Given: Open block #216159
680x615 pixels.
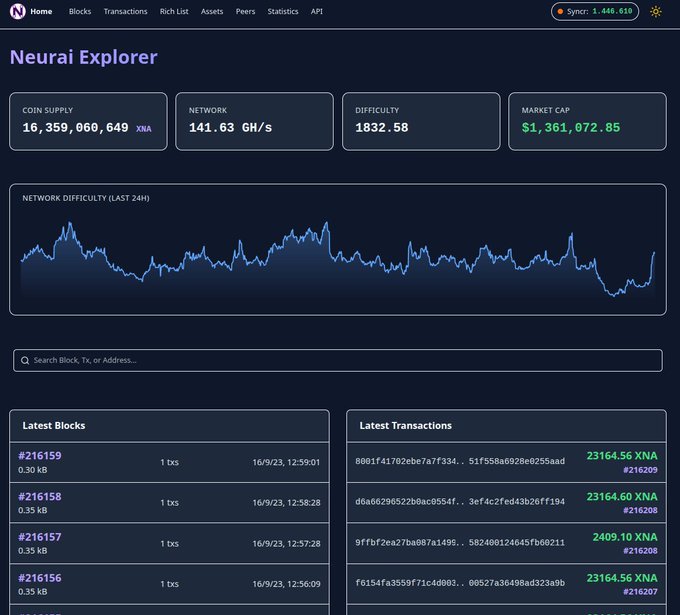Looking at the screenshot, I should (40, 456).
